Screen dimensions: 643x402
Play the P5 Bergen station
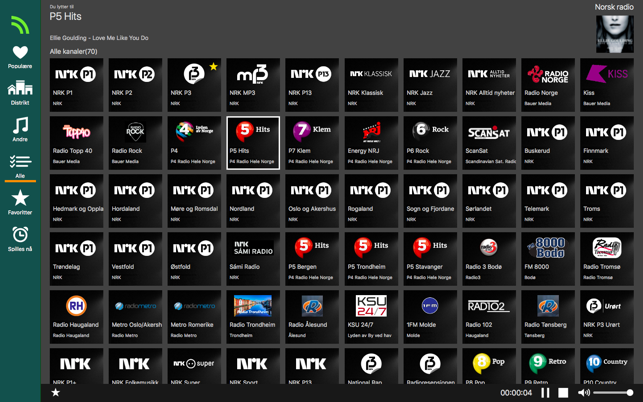(x=312, y=259)
